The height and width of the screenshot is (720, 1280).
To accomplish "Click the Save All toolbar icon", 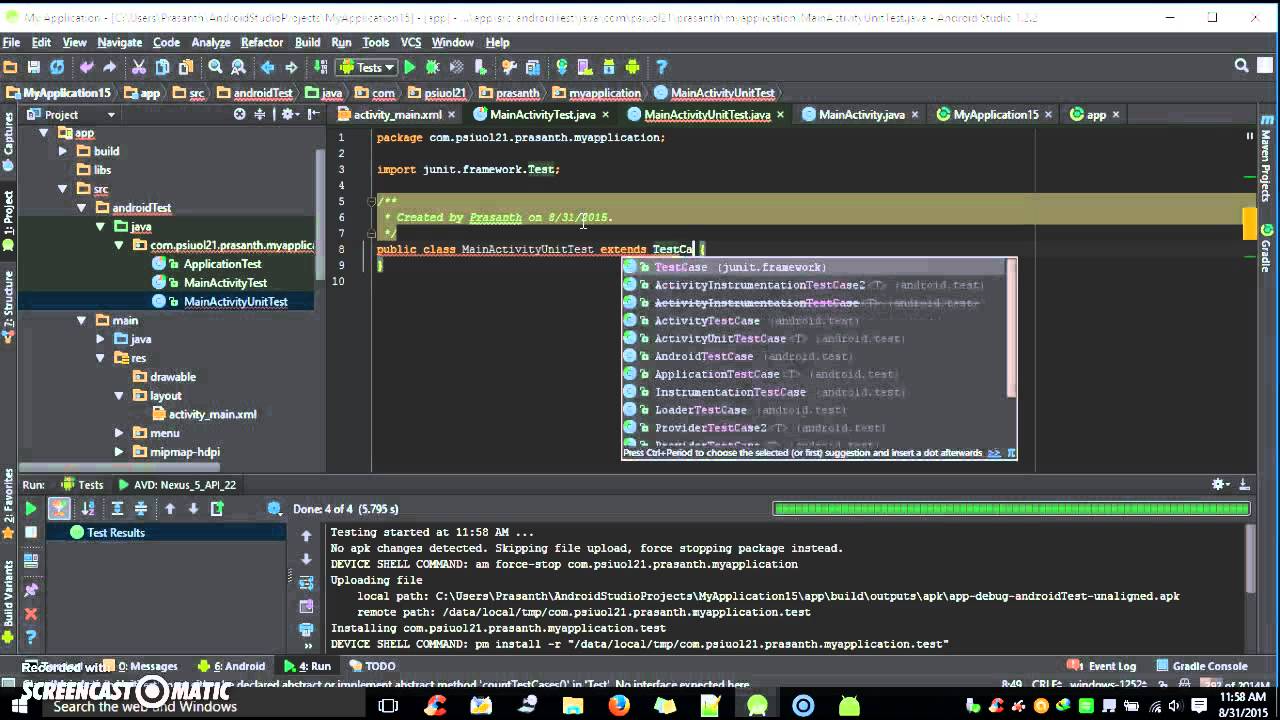I will [33, 67].
